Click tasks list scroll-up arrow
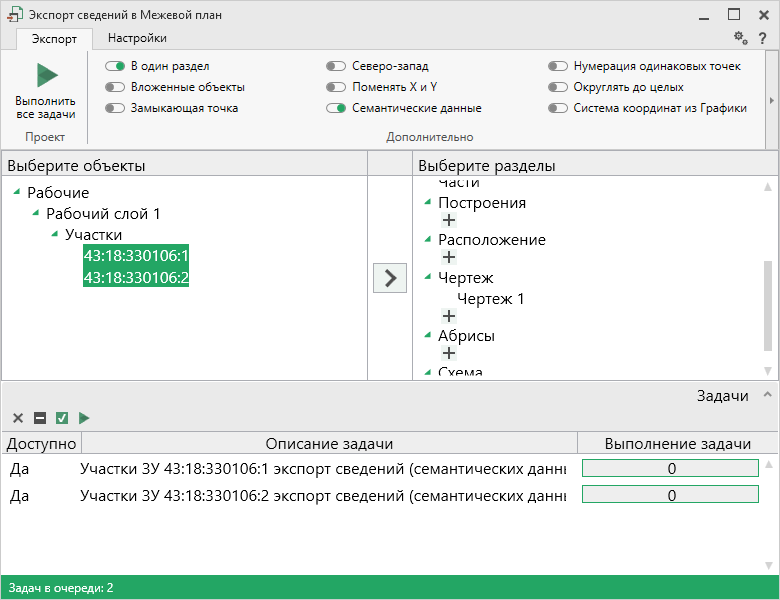 tap(769, 465)
